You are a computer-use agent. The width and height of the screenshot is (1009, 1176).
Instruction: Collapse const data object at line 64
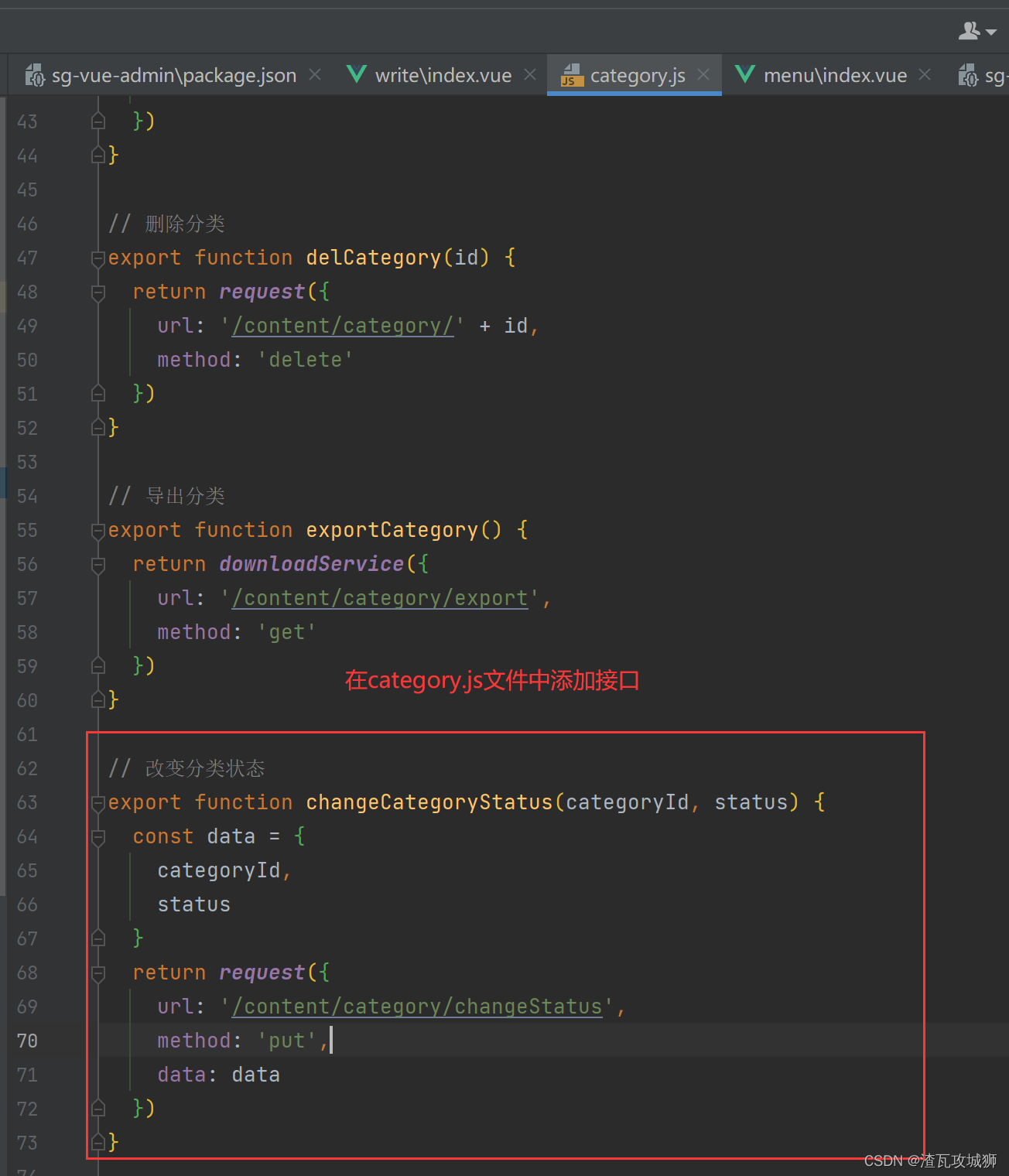click(98, 837)
